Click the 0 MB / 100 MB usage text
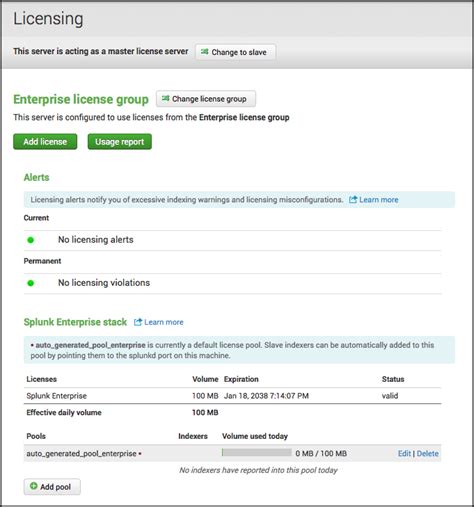Viewport: 474px width, 507px height. (321, 453)
